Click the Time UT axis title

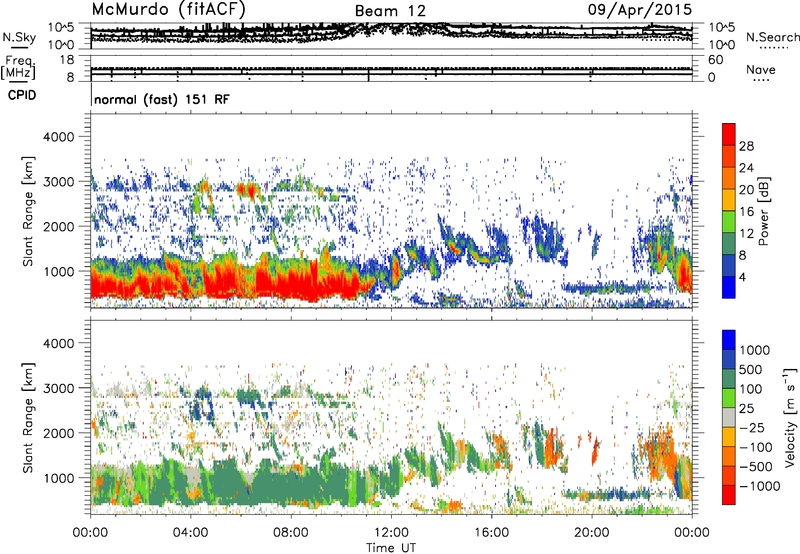coord(391,547)
